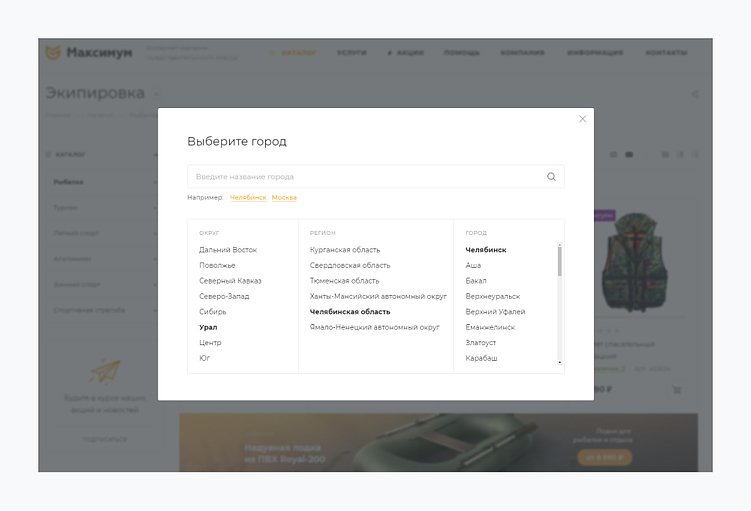Viewport: 751px width, 511px height.
Task: Pick city Верхнеуральск
Action: tap(492, 296)
